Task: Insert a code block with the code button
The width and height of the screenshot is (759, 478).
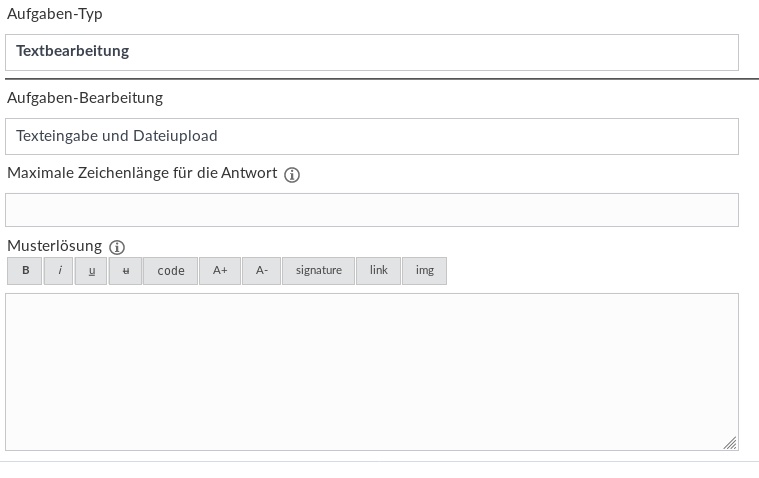Action: tap(171, 271)
